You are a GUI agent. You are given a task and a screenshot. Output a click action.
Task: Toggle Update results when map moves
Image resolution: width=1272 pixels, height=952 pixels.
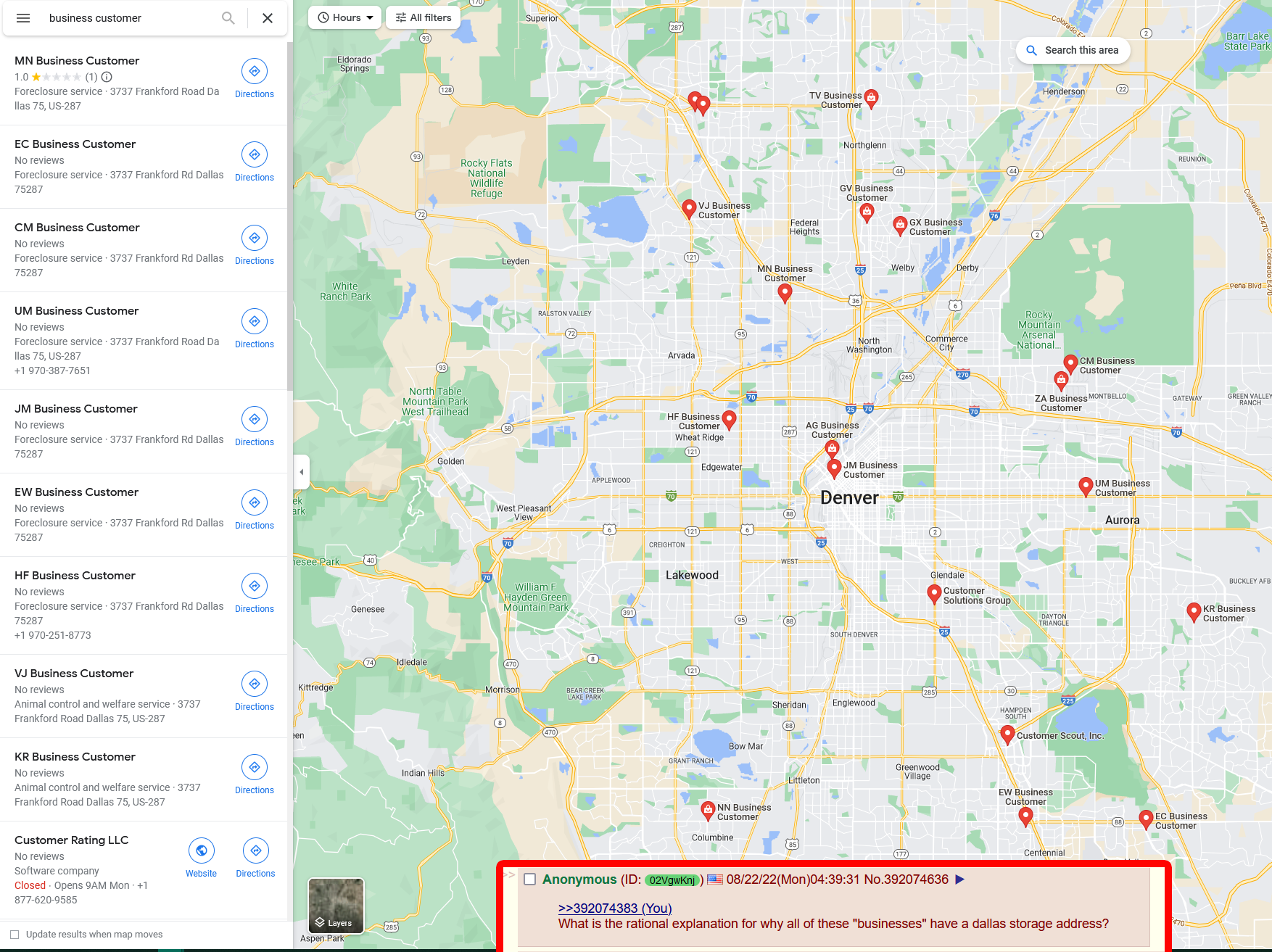[15, 935]
